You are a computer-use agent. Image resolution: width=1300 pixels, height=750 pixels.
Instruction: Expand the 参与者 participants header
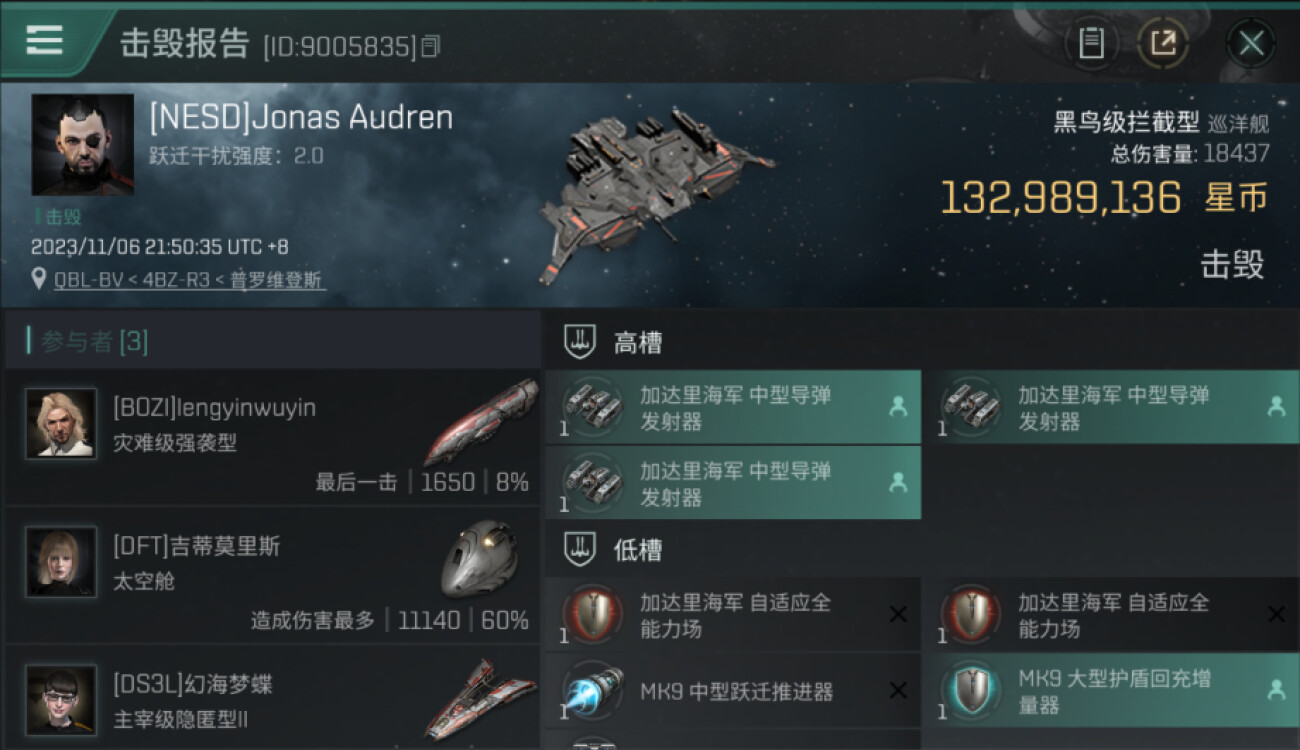pos(272,341)
